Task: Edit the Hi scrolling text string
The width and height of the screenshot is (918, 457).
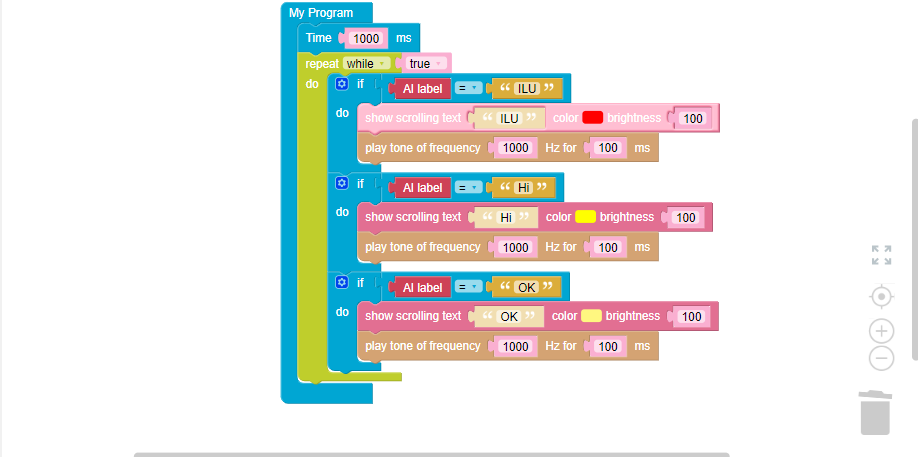Action: coord(506,217)
